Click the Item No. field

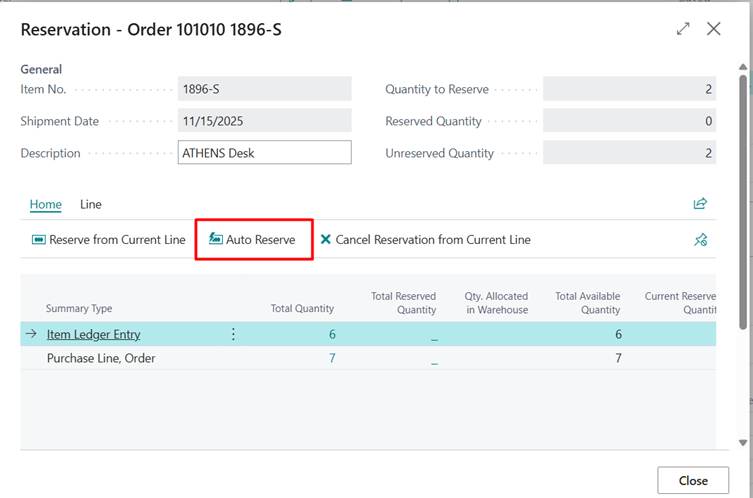(264, 89)
